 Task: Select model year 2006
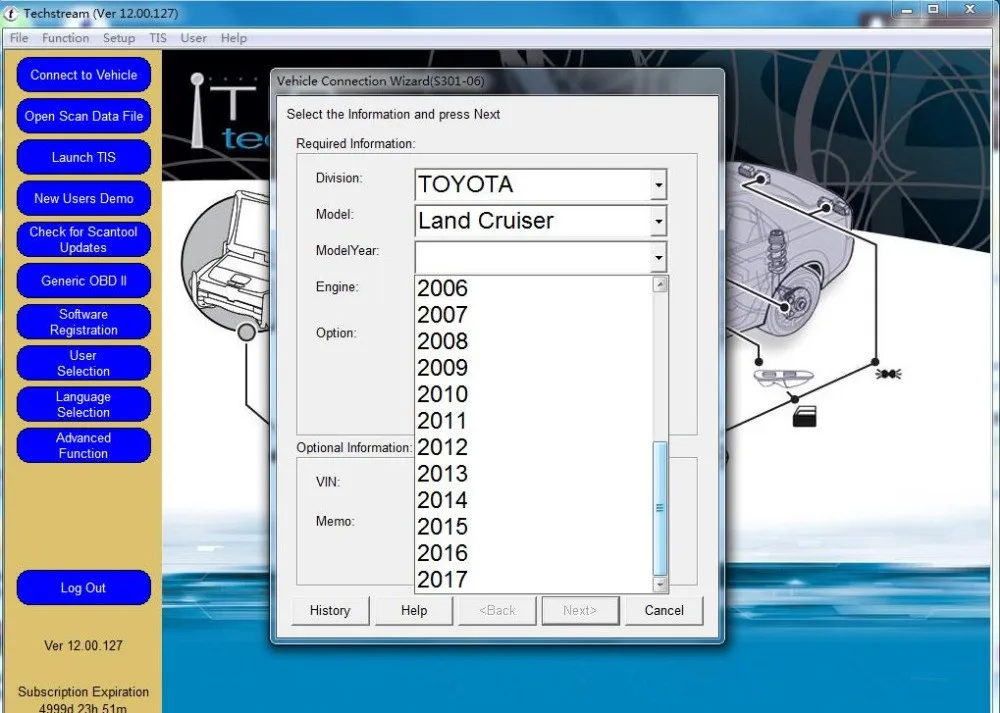534,288
